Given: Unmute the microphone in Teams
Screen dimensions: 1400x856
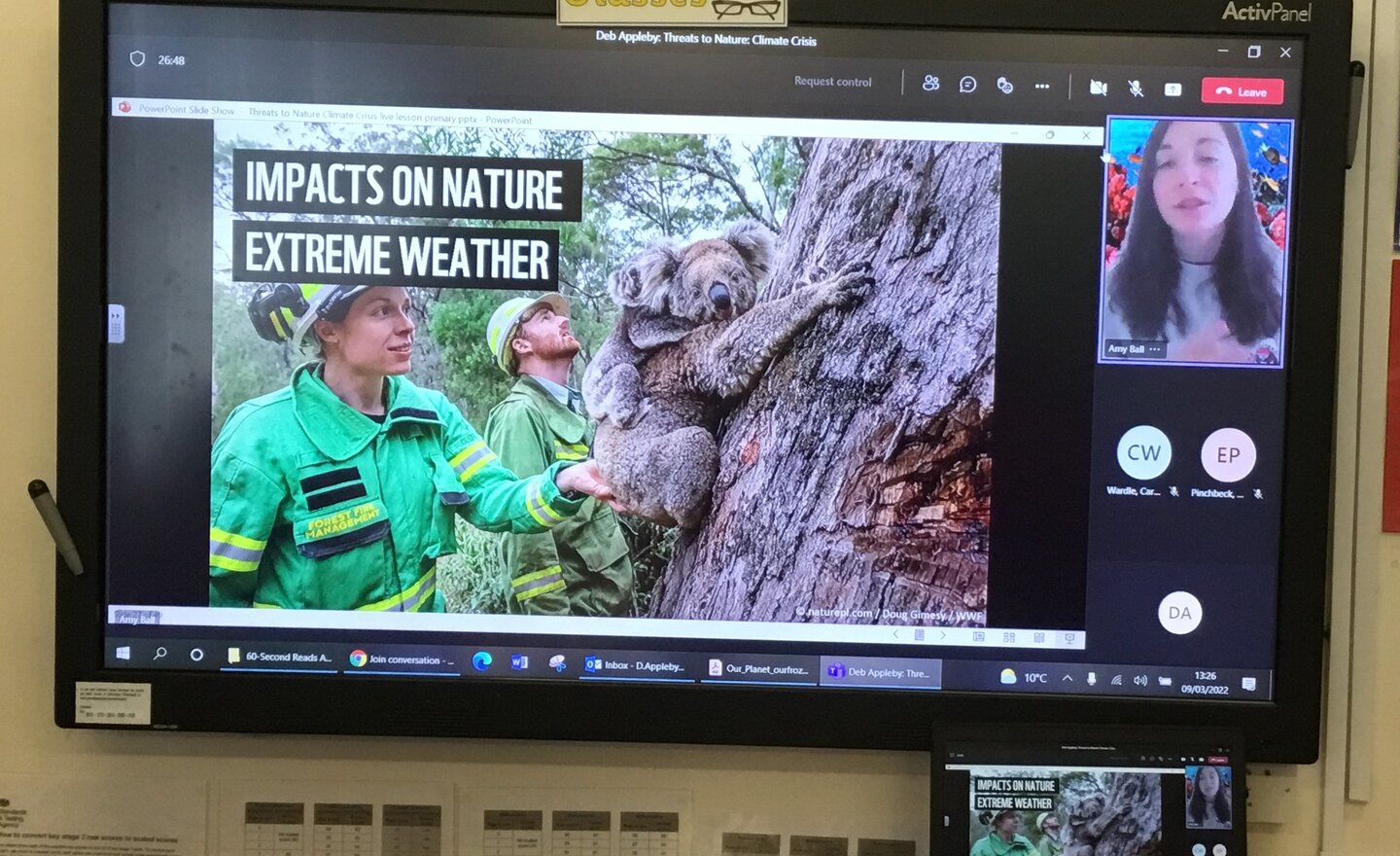Looking at the screenshot, I should coord(1135,87).
